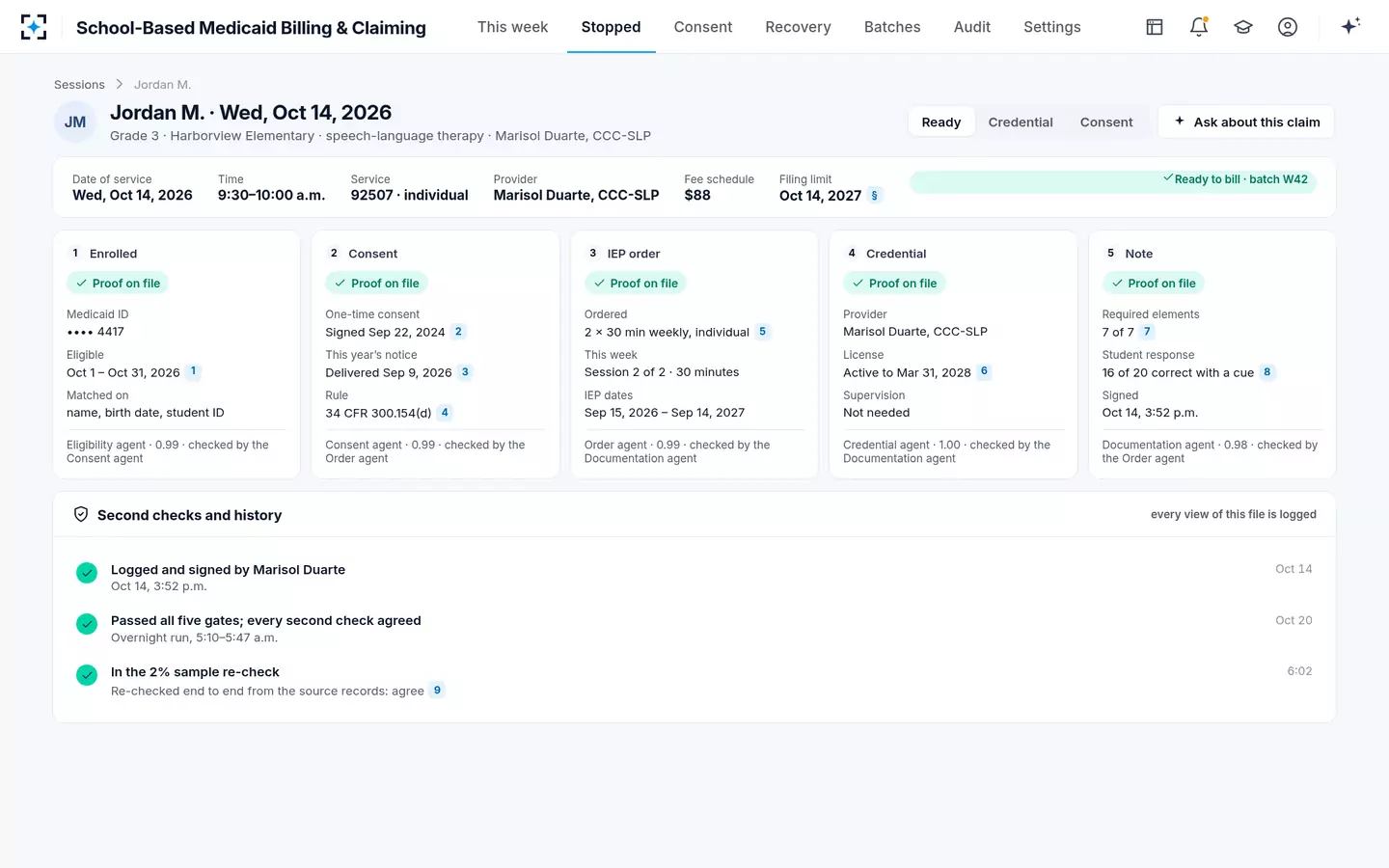Open citation badge 5 next to ordered frequency

point(763,332)
